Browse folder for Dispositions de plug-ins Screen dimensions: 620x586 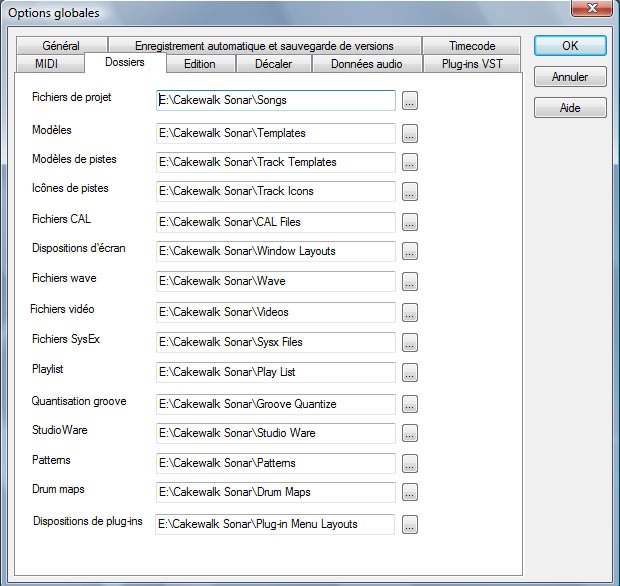(x=410, y=525)
